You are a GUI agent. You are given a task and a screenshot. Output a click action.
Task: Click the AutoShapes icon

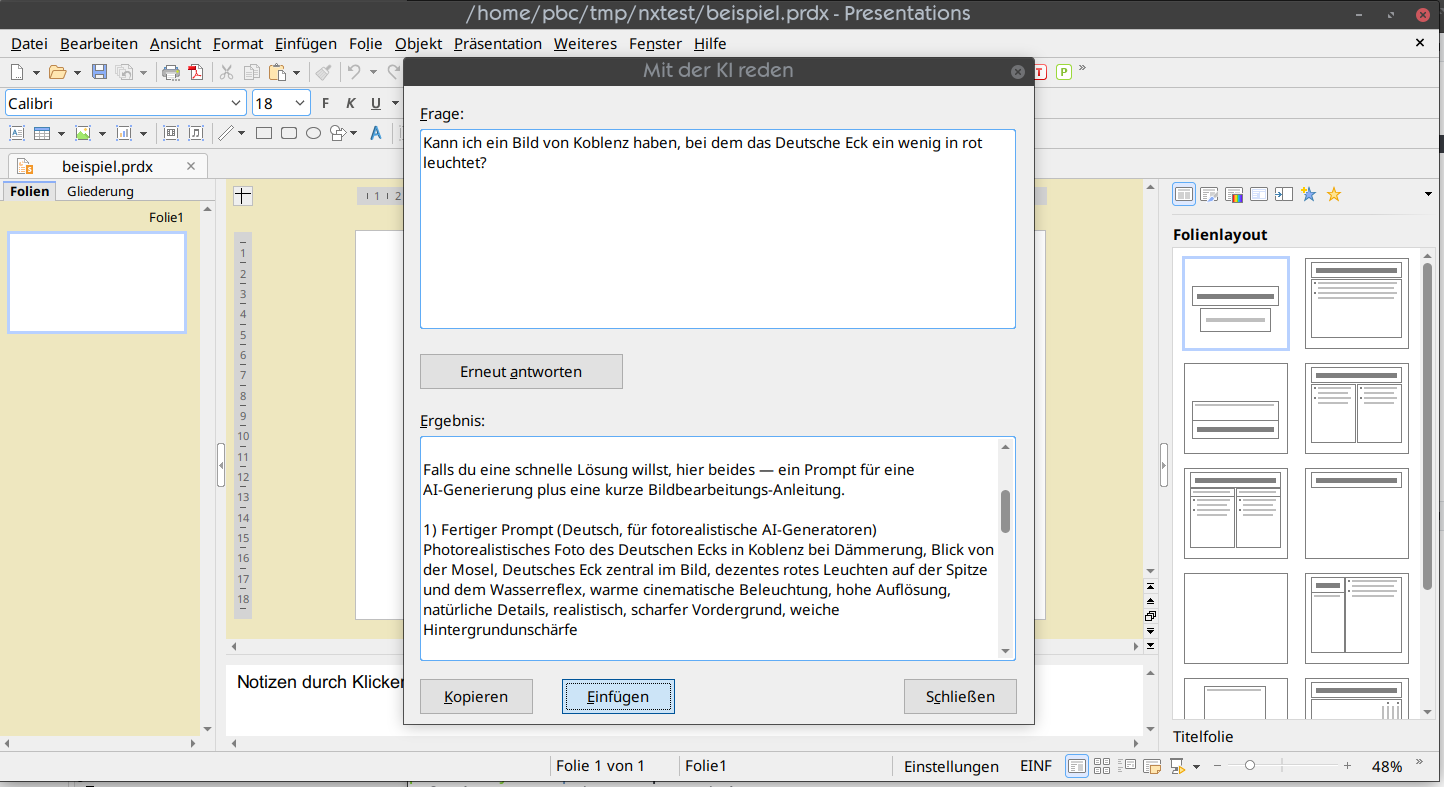point(338,133)
